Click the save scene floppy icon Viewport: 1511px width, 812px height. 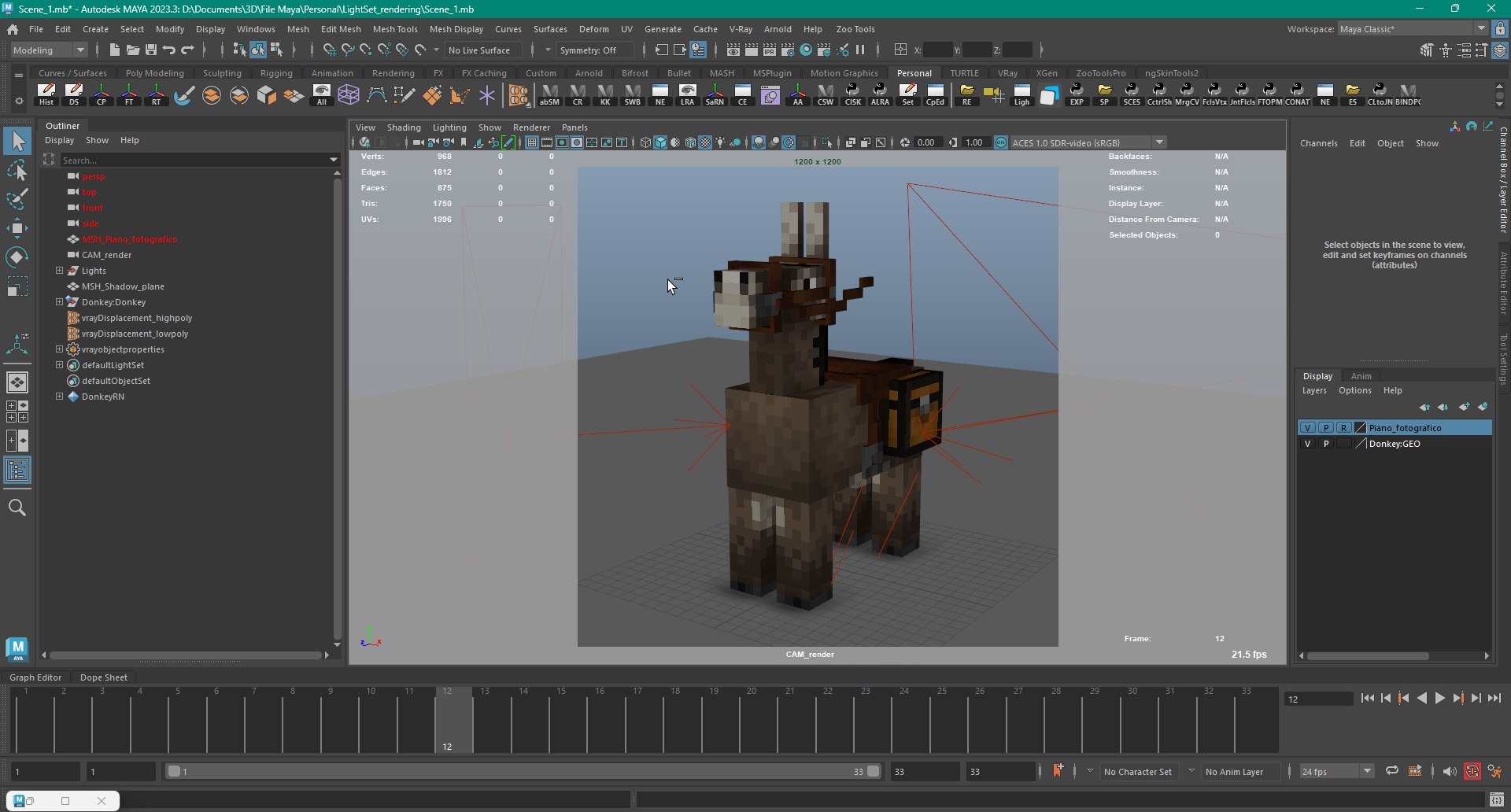(x=151, y=50)
